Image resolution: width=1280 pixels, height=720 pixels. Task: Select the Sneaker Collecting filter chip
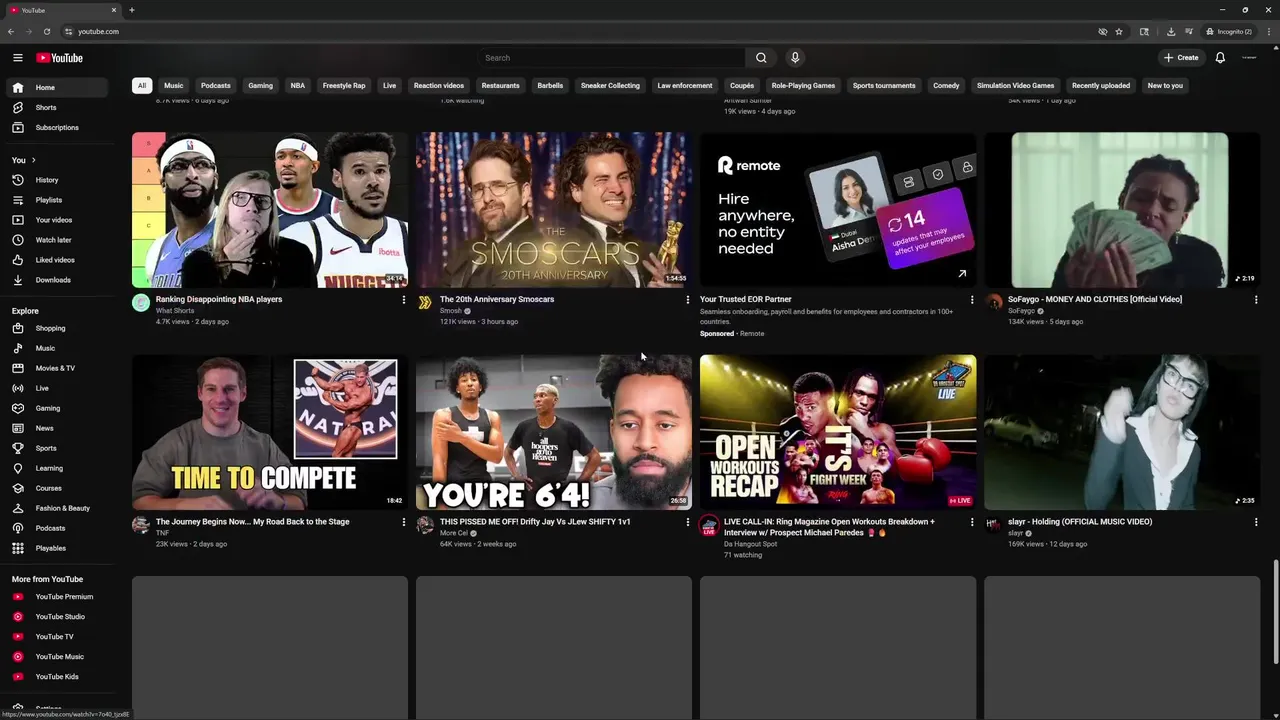(x=610, y=86)
